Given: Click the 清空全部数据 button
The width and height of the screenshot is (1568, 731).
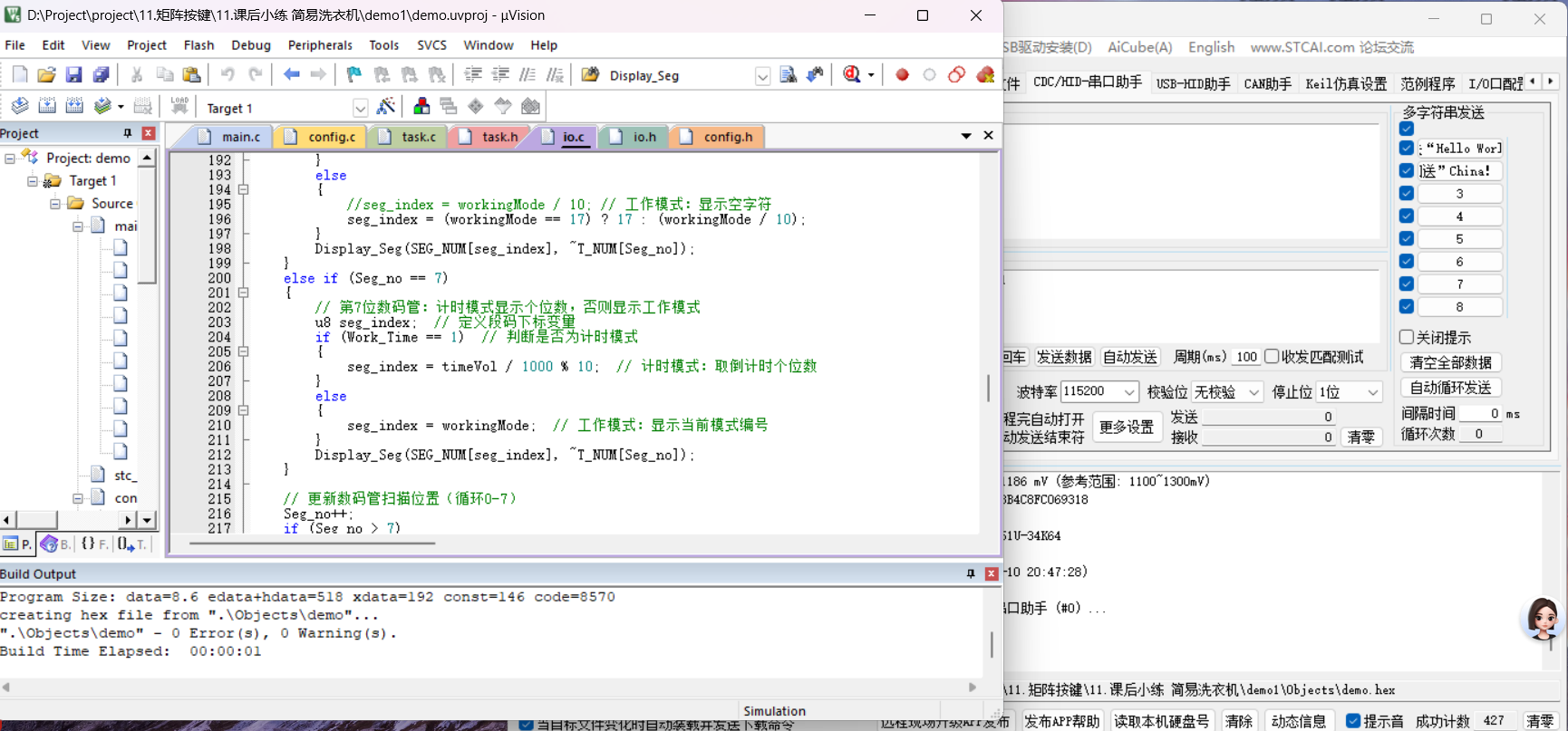Looking at the screenshot, I should (x=1450, y=362).
